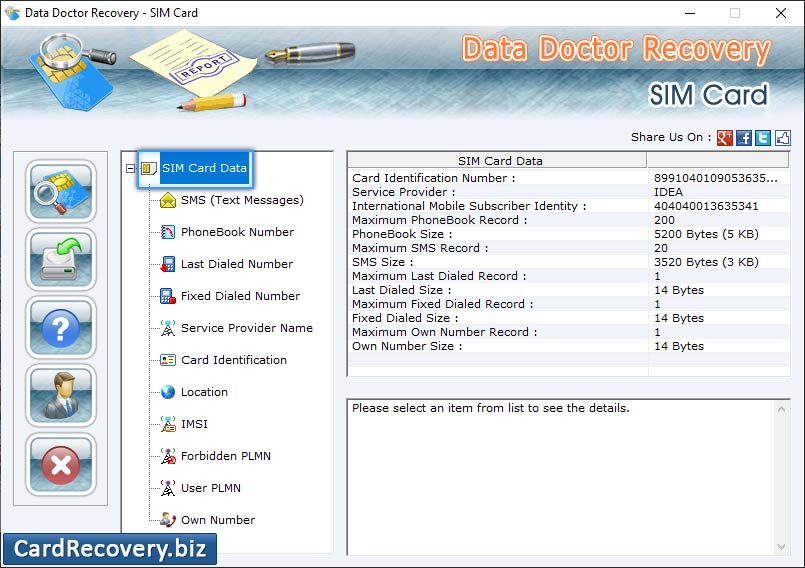Share on Facebook icon

[x=743, y=138]
